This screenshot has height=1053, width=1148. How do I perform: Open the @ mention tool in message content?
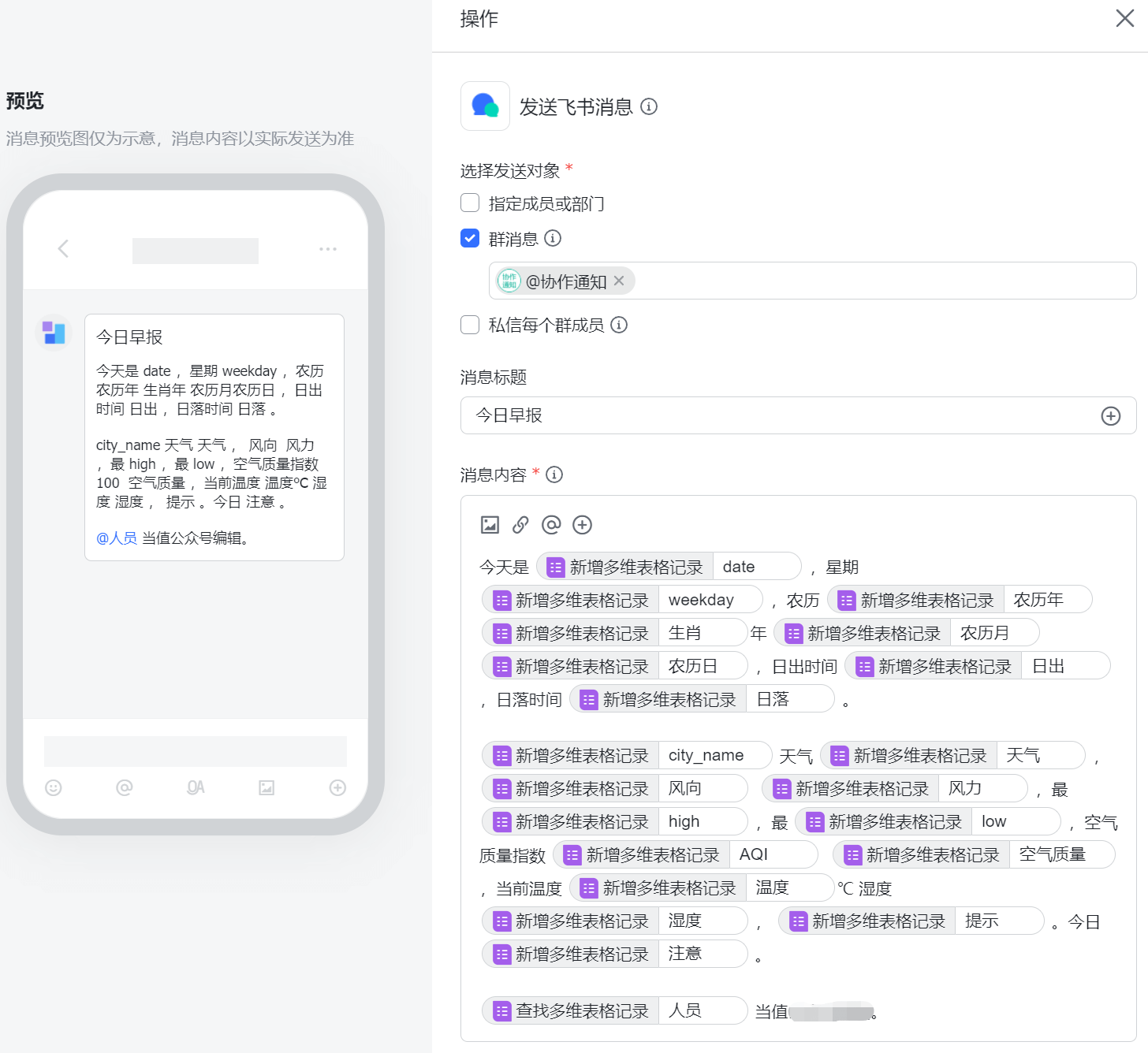click(x=550, y=524)
